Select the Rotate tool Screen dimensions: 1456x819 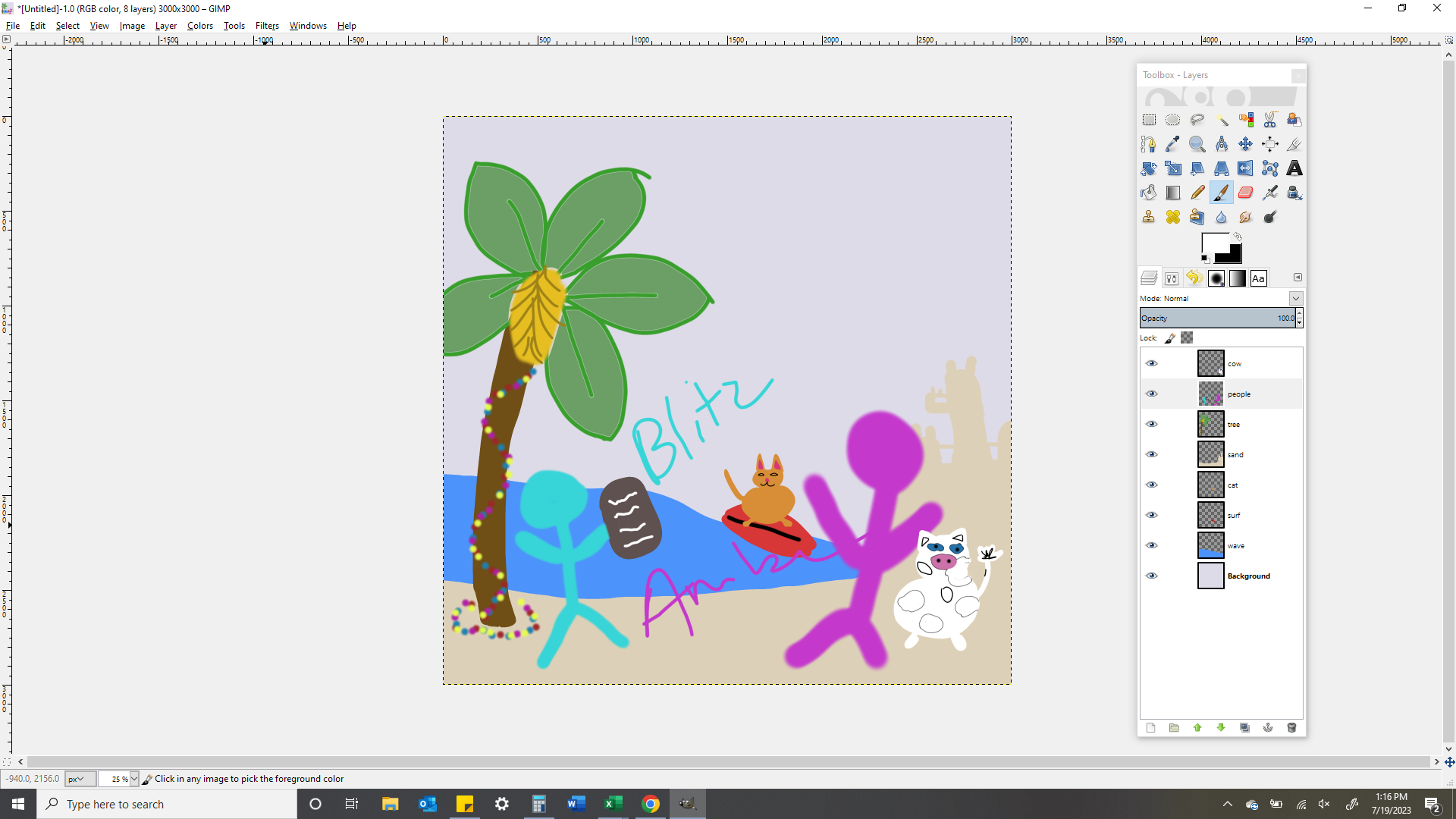pyautogui.click(x=1149, y=168)
